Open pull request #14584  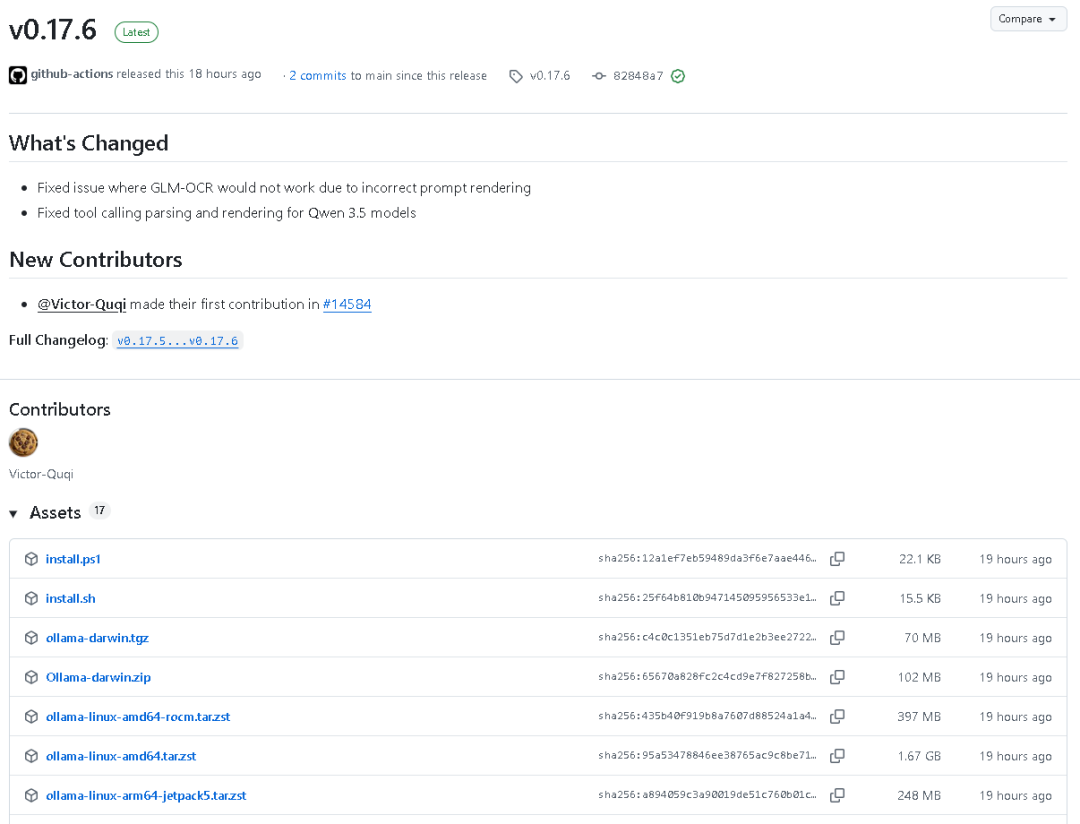[x=347, y=304]
